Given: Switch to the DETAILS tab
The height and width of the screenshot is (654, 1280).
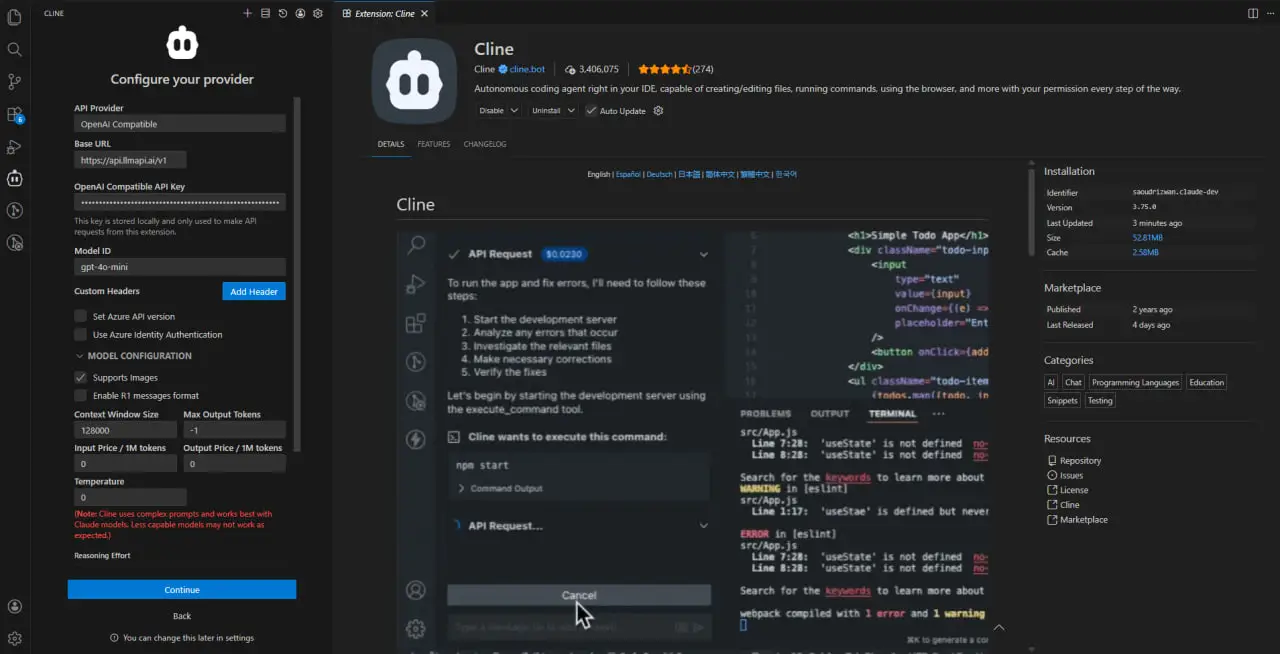Looking at the screenshot, I should coord(391,144).
